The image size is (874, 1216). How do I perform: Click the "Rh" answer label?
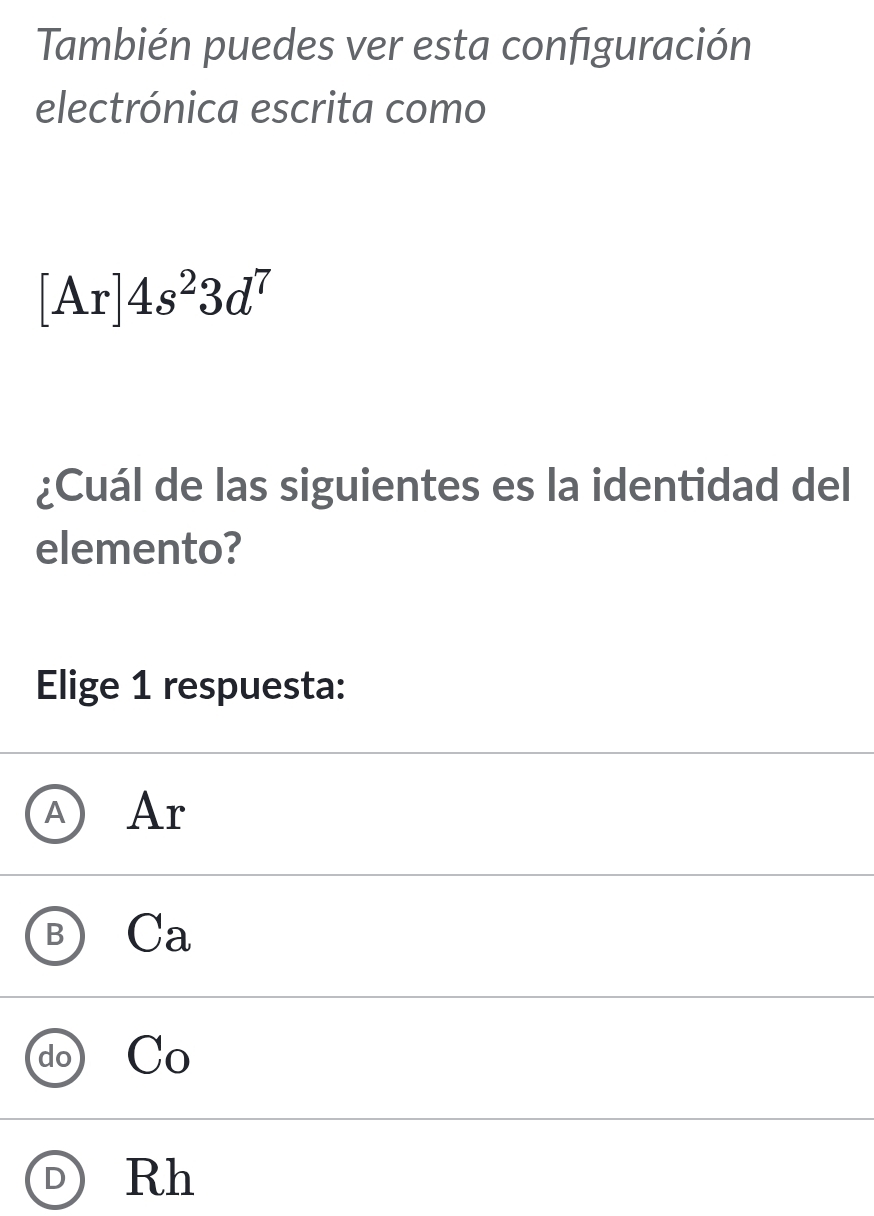click(x=160, y=1180)
